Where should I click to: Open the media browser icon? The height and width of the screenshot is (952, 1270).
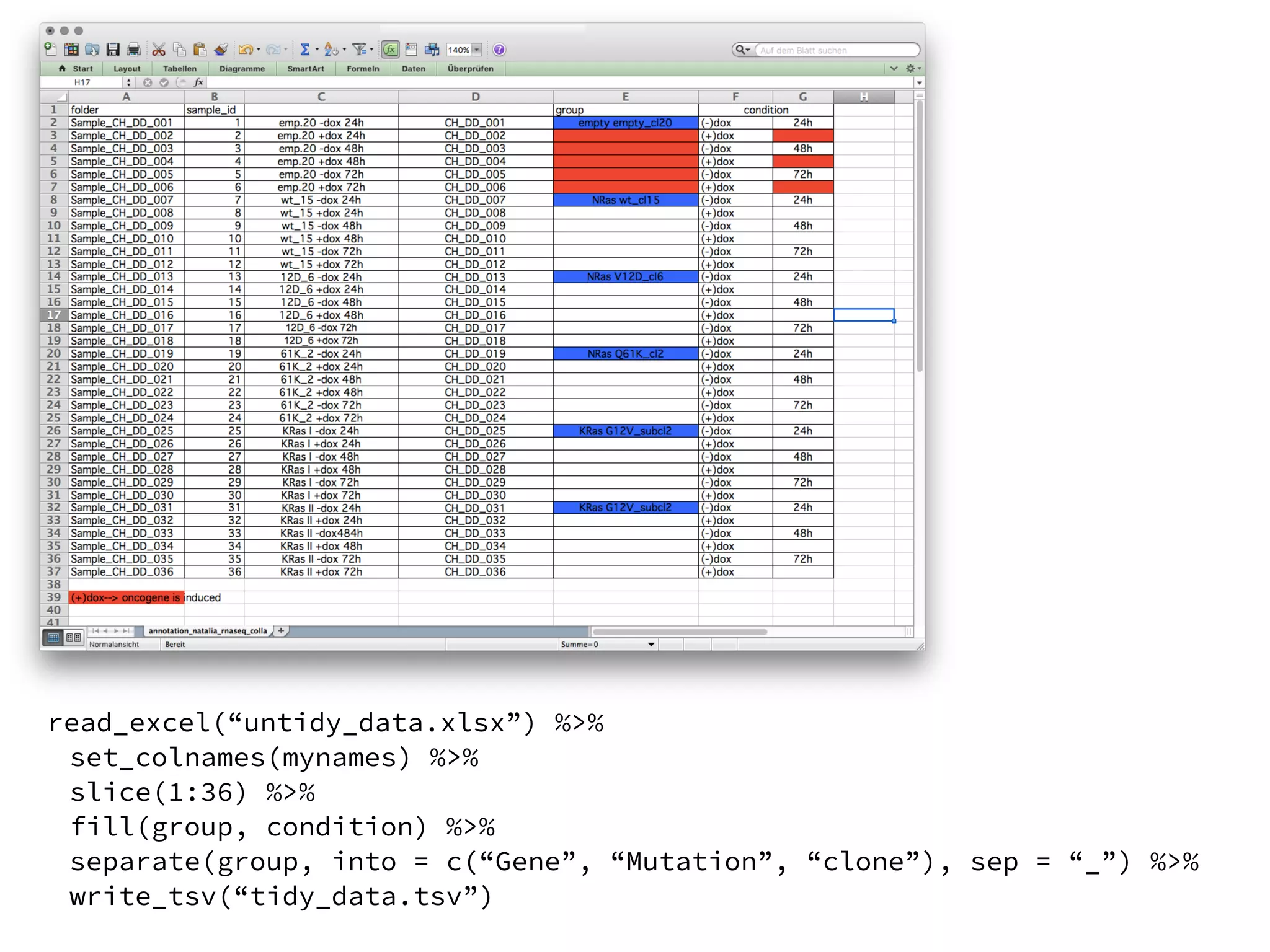pyautogui.click(x=432, y=50)
